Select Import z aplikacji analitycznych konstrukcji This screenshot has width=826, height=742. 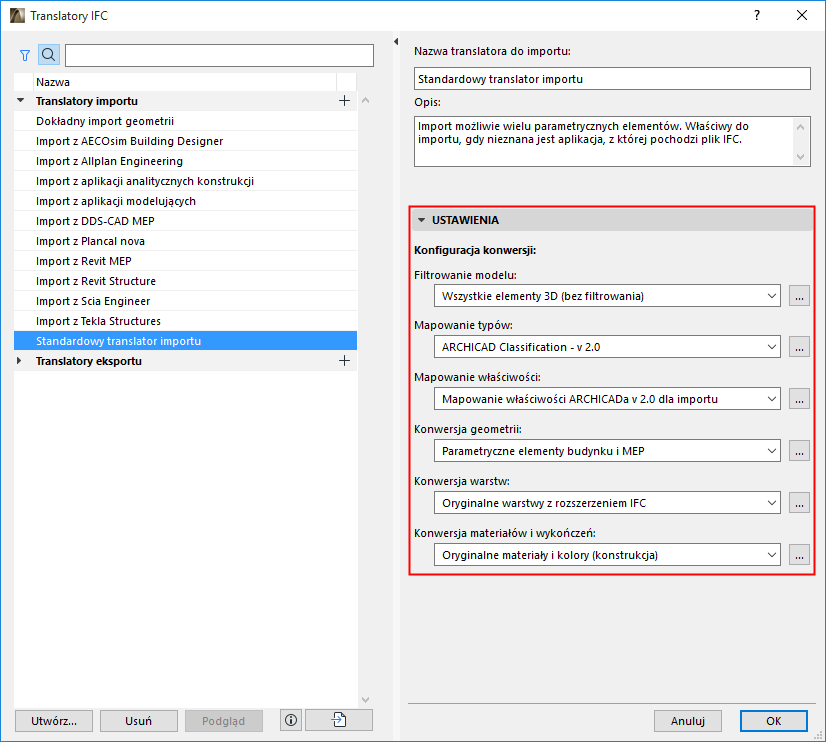185,181
